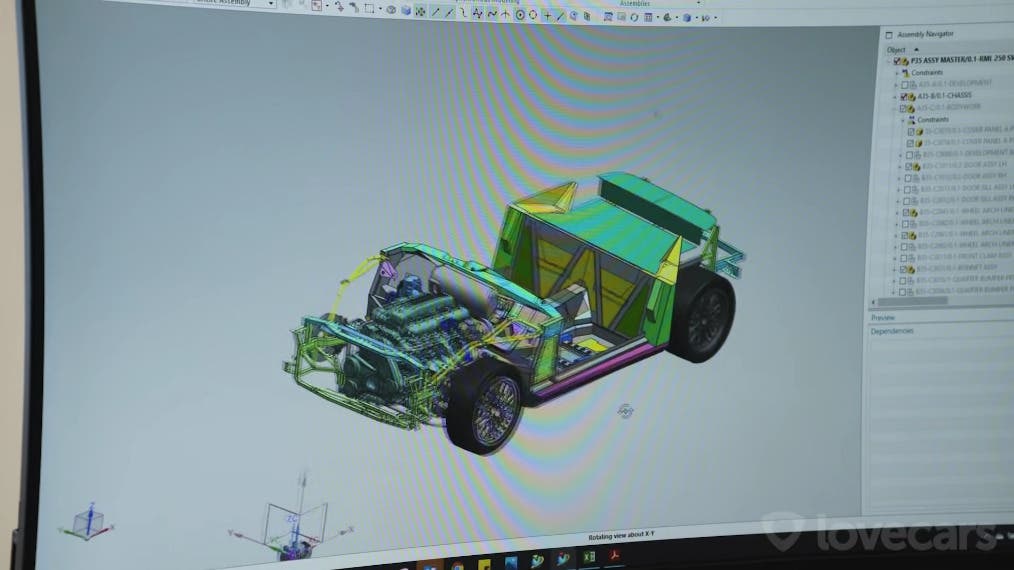The image size is (1014, 570).
Task: Toggle the highlighted snap point icon
Action: click(x=420, y=11)
